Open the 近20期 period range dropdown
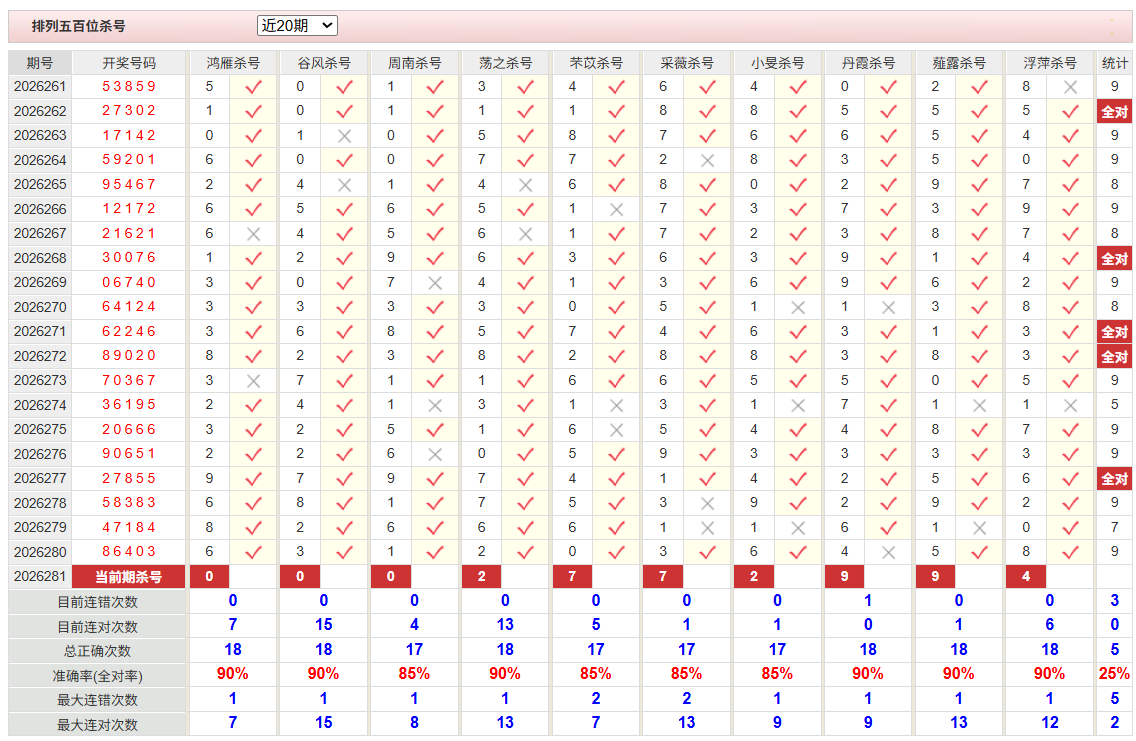This screenshot has height=741, width=1136. 297,26
